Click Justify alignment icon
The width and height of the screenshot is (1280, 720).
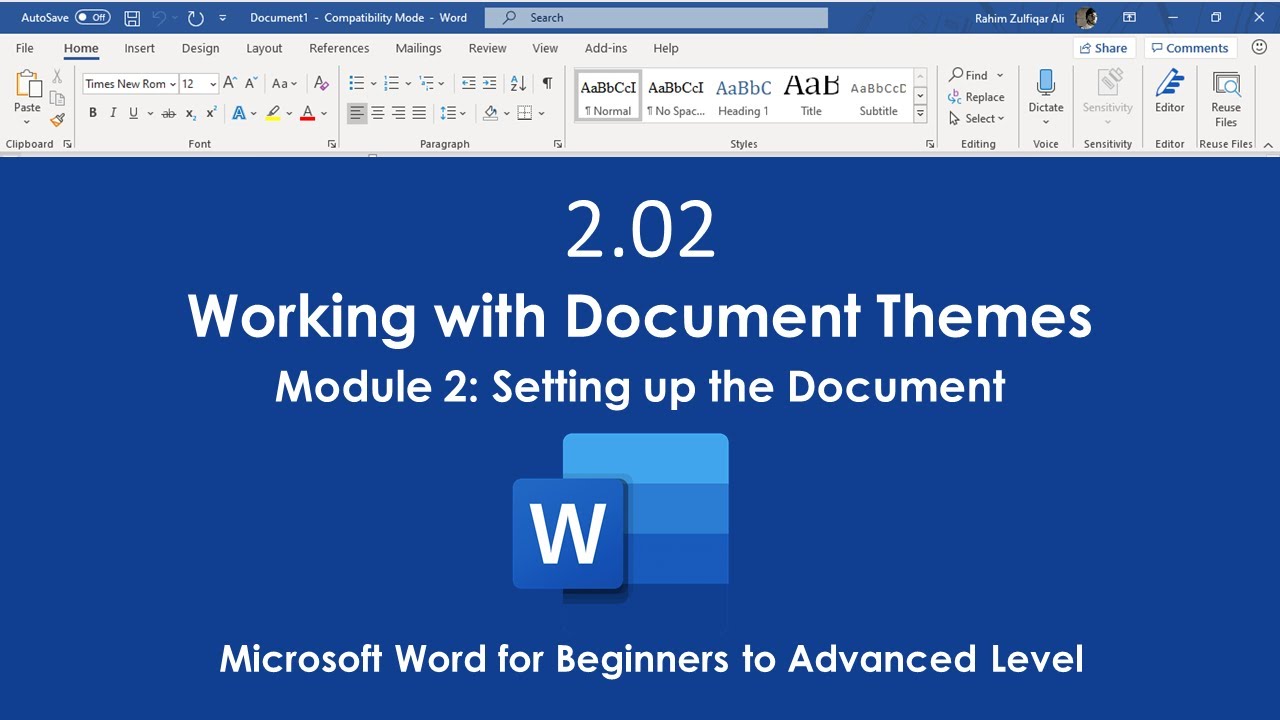pyautogui.click(x=419, y=113)
